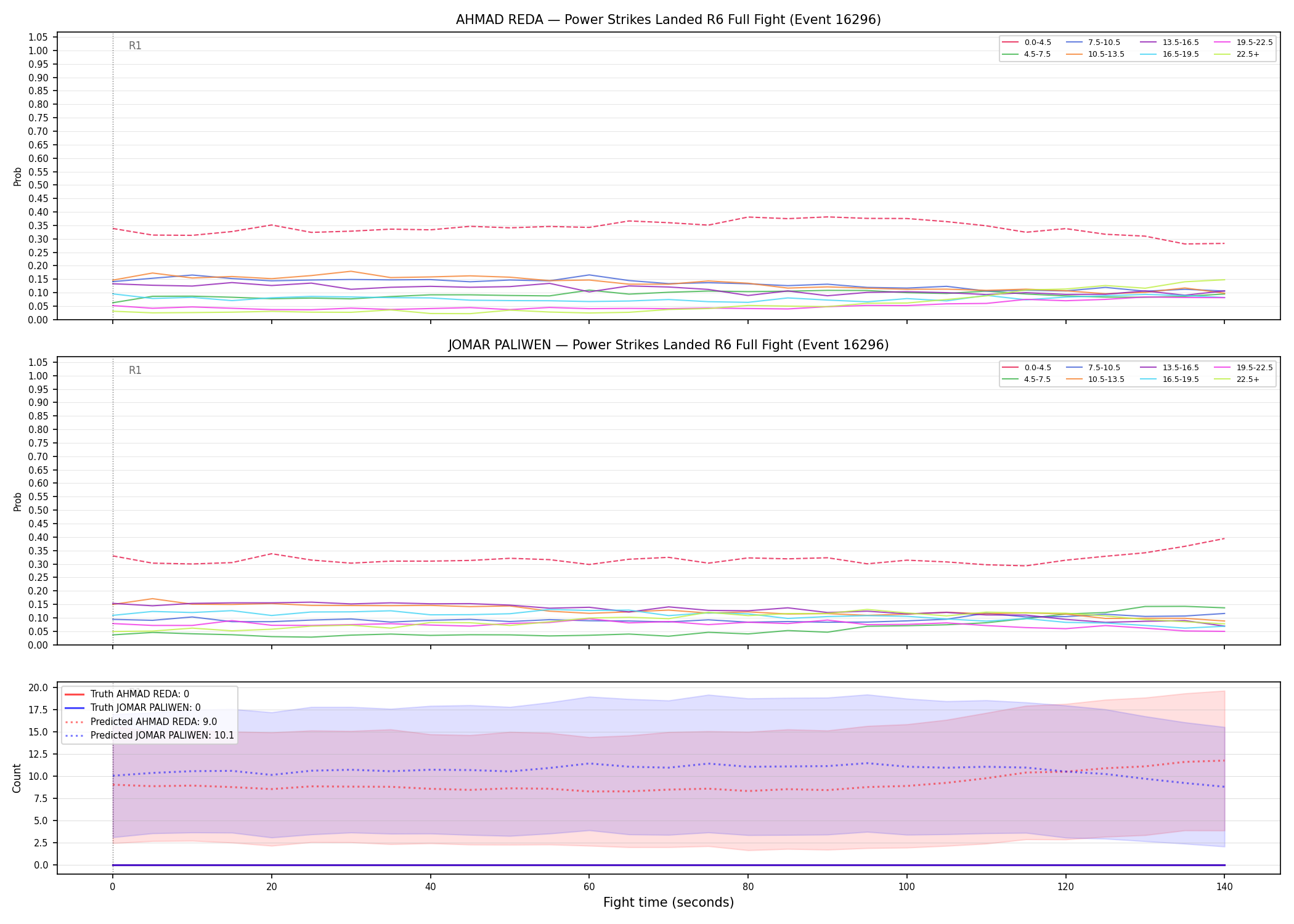Click the Truth JOMAR PALIWEN legend entry

point(132,708)
